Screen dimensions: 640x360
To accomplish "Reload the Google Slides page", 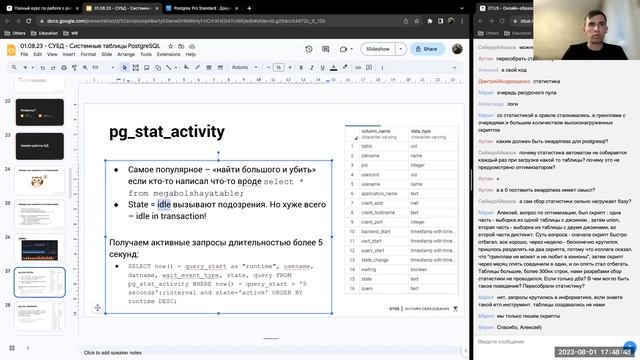I will (29, 21).
